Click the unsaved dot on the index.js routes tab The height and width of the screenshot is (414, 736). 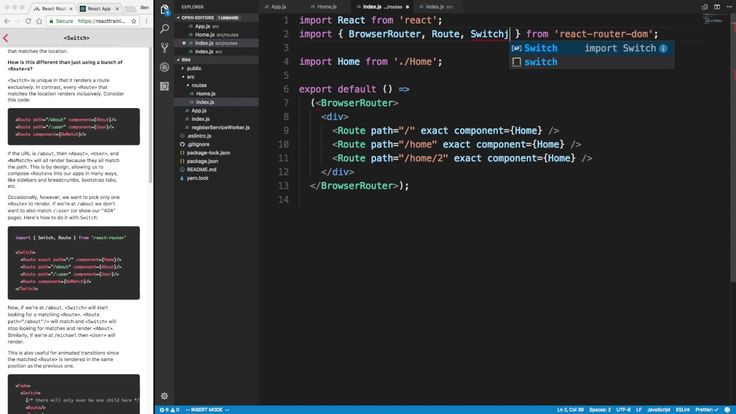pos(407,7)
